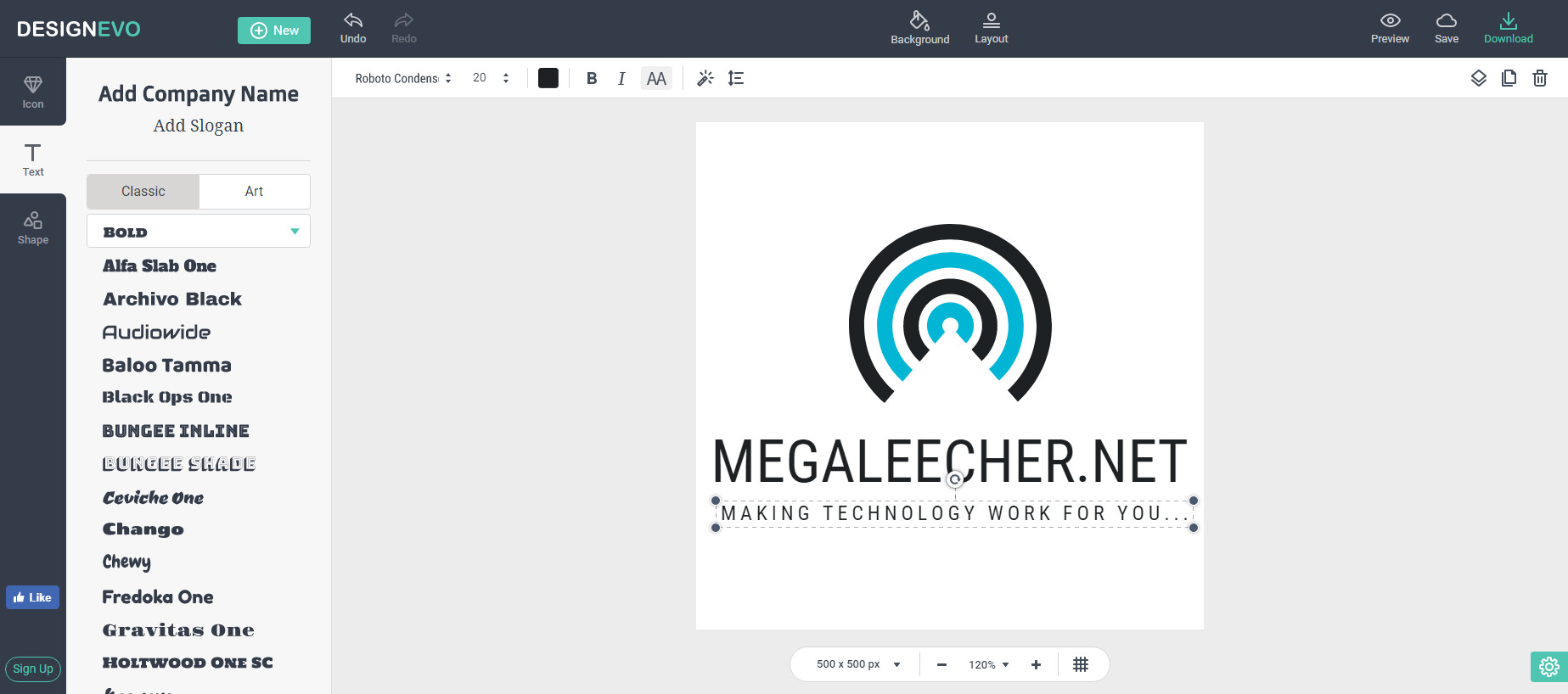
Task: Toggle italic formatting
Action: [x=621, y=78]
